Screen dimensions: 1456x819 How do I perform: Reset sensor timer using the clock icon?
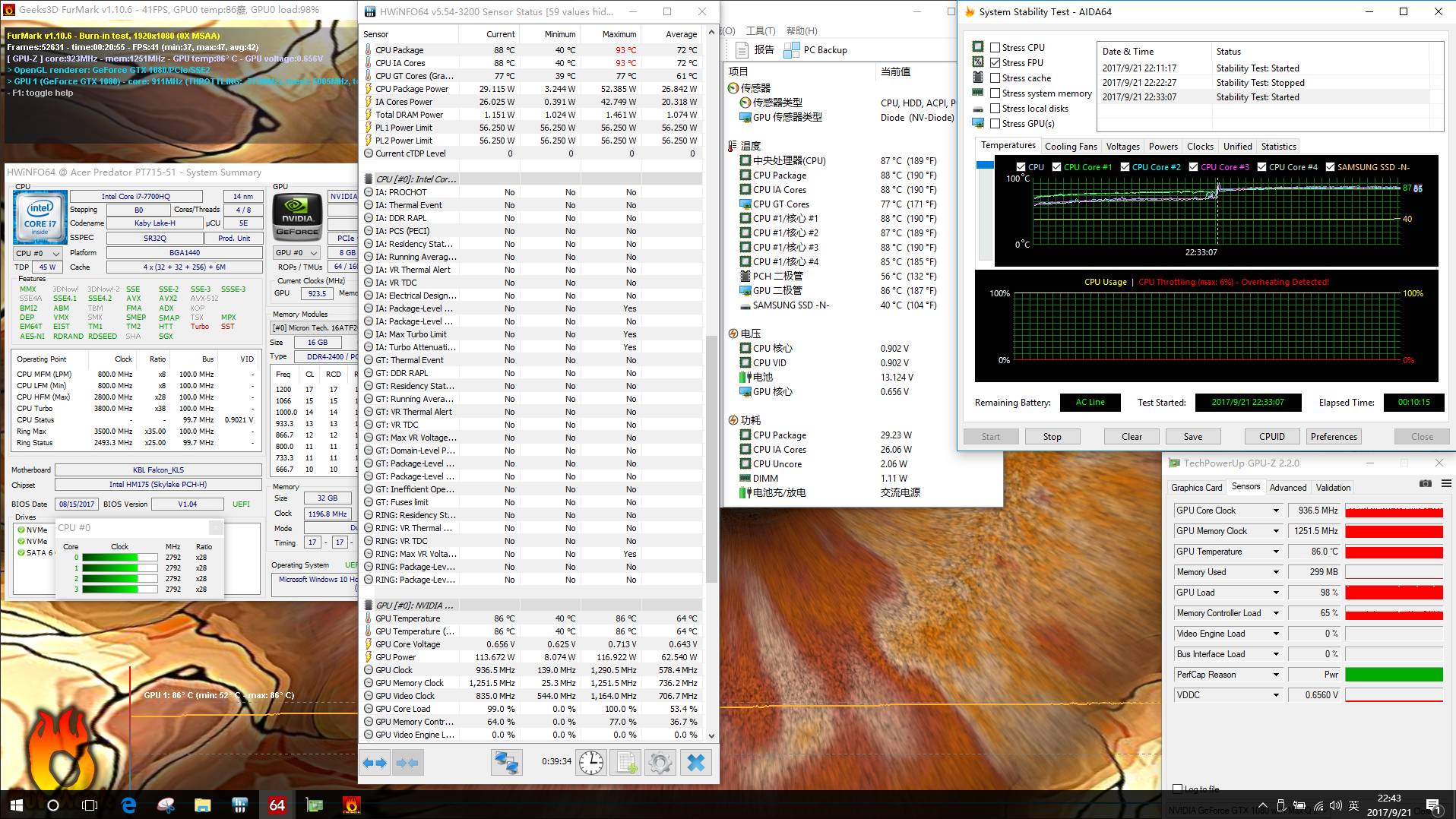coord(591,762)
